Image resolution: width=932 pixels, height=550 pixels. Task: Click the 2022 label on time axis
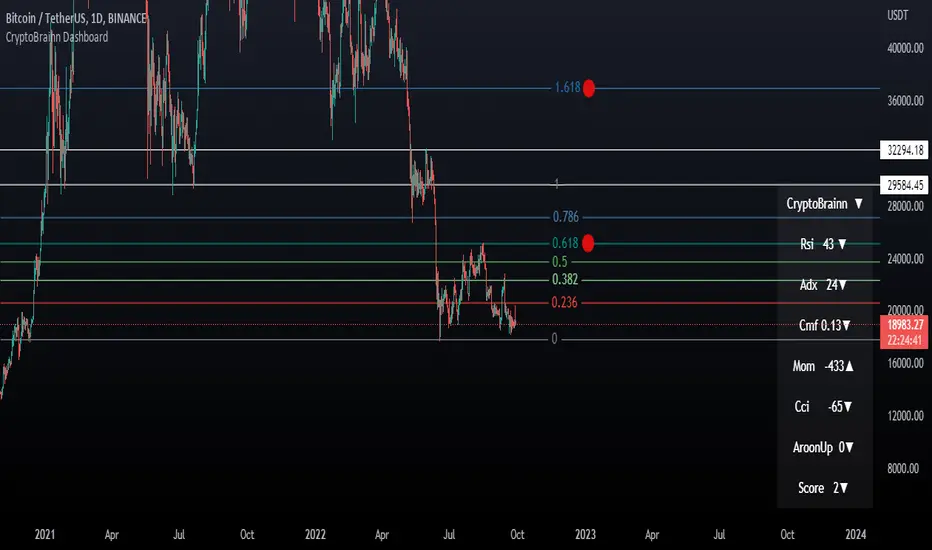pyautogui.click(x=315, y=535)
